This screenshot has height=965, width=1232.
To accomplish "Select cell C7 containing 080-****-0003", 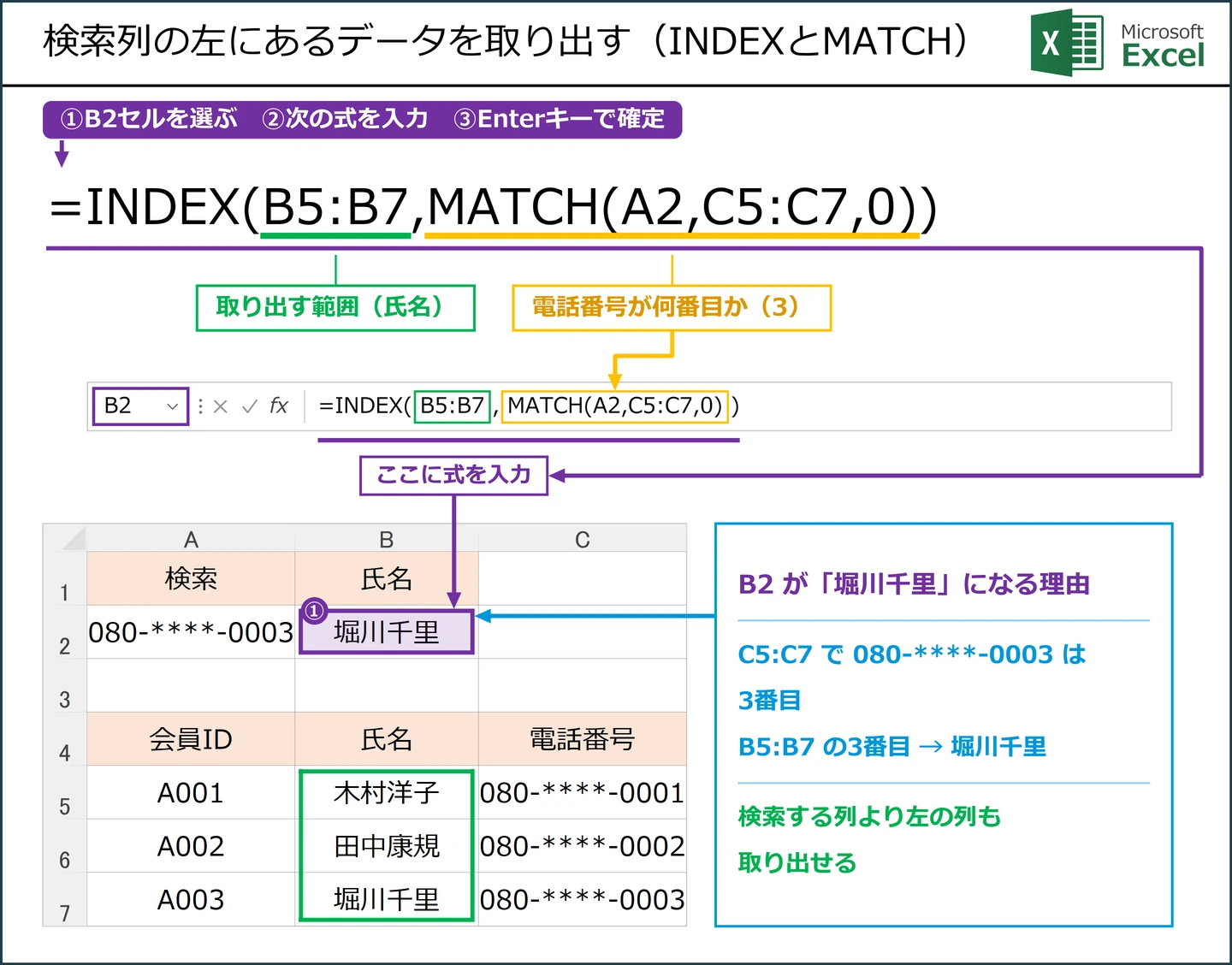I will [x=583, y=899].
